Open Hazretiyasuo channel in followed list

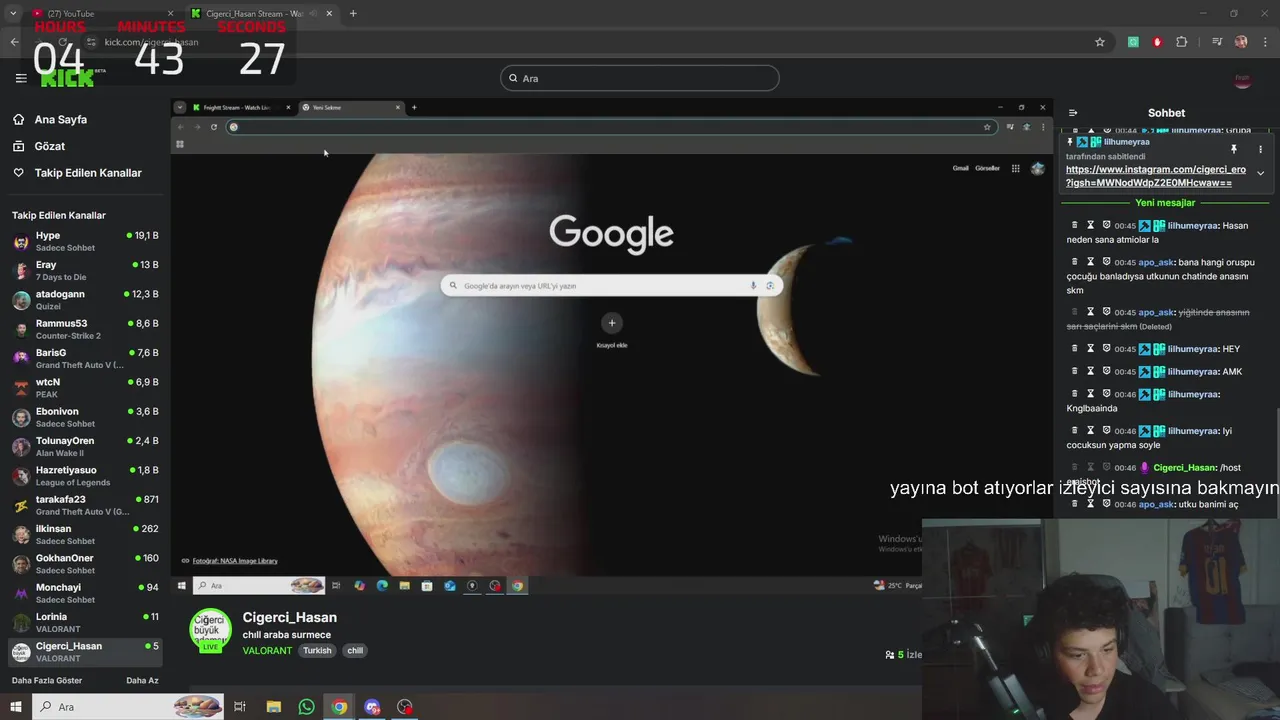tap(85, 476)
